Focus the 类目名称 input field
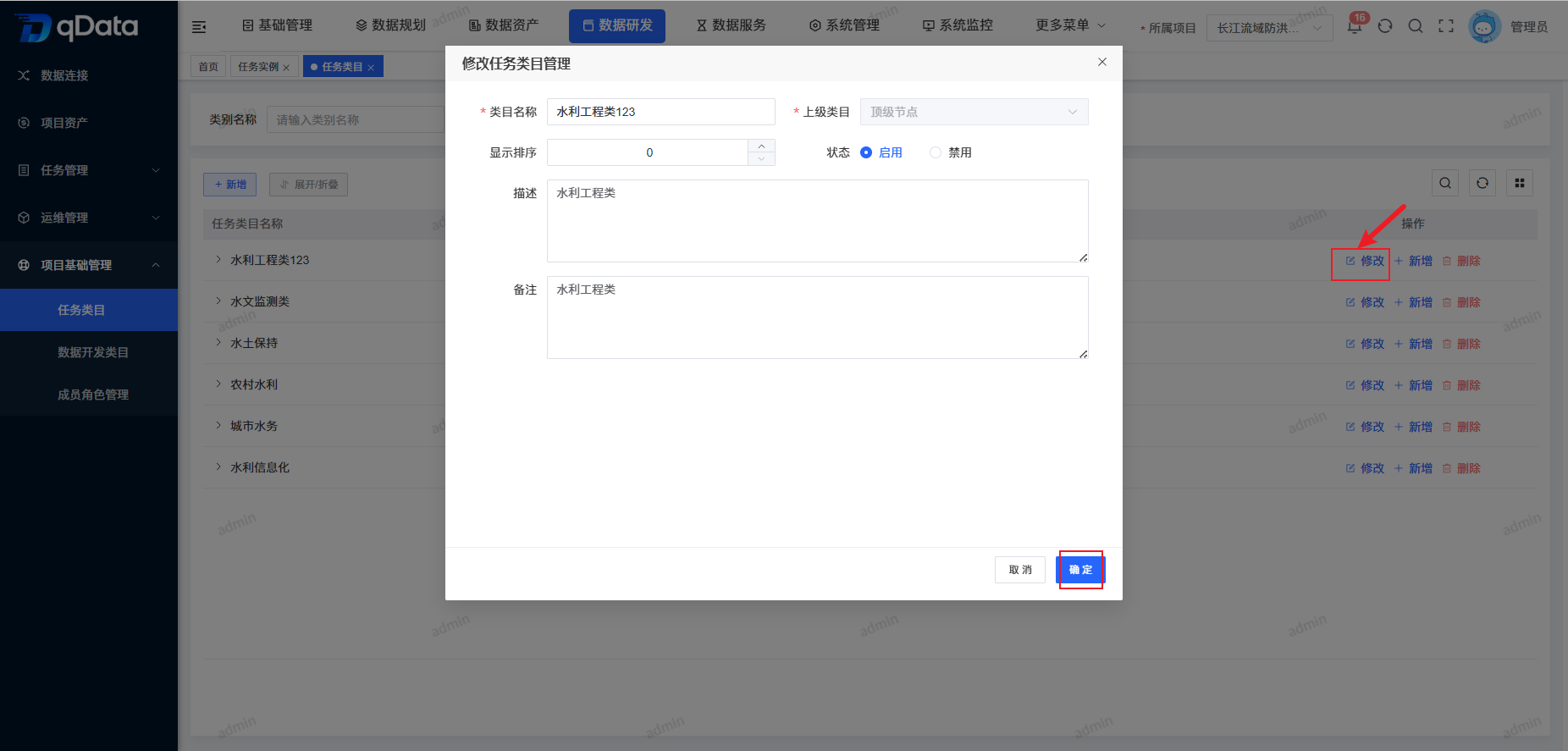1568x751 pixels. tap(661, 112)
